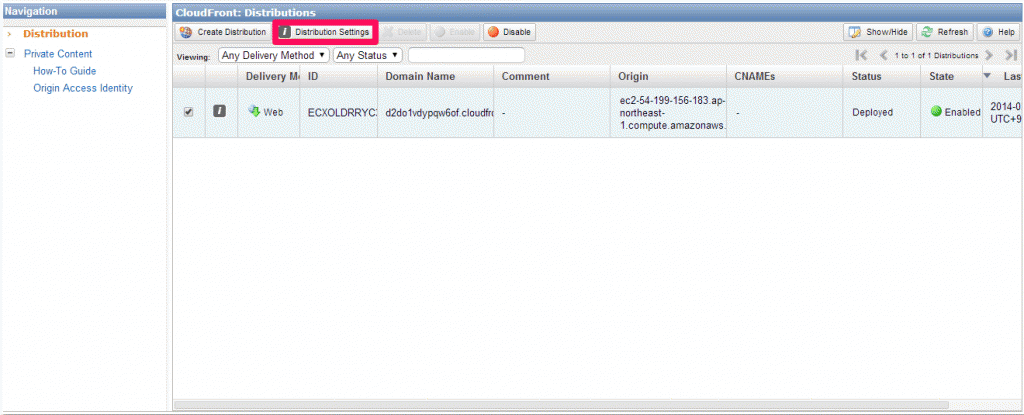Click the Create Distribution button
This screenshot has height=415, width=1024.
(x=223, y=32)
